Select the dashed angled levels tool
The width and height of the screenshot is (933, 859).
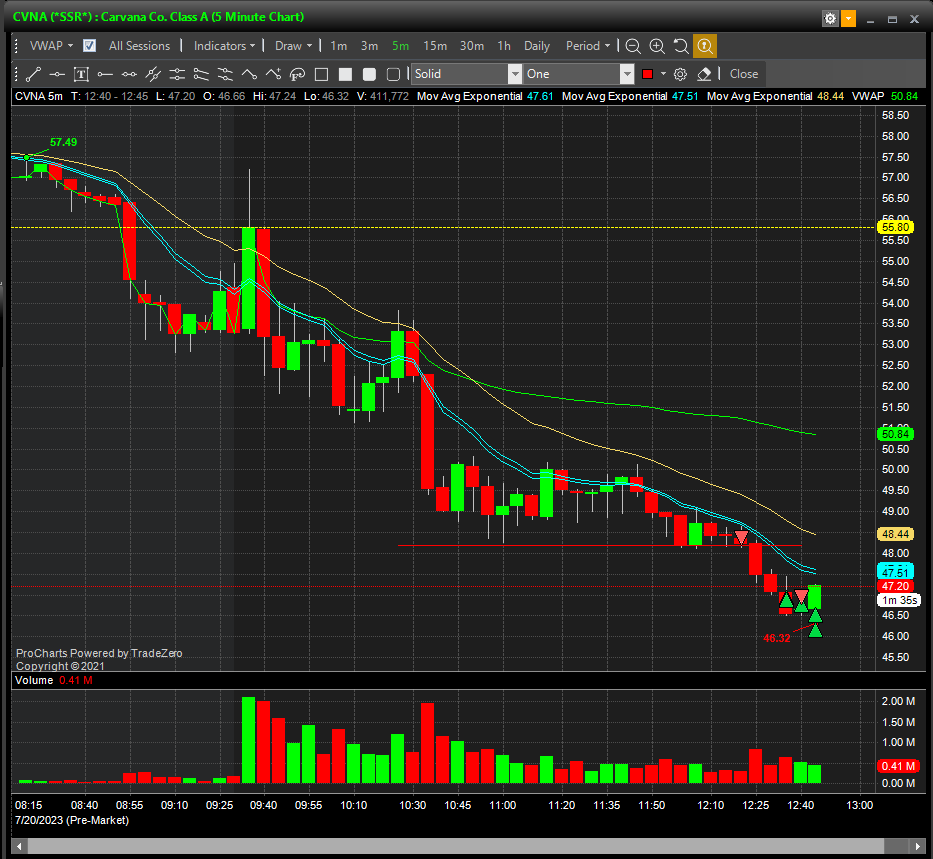(225, 74)
